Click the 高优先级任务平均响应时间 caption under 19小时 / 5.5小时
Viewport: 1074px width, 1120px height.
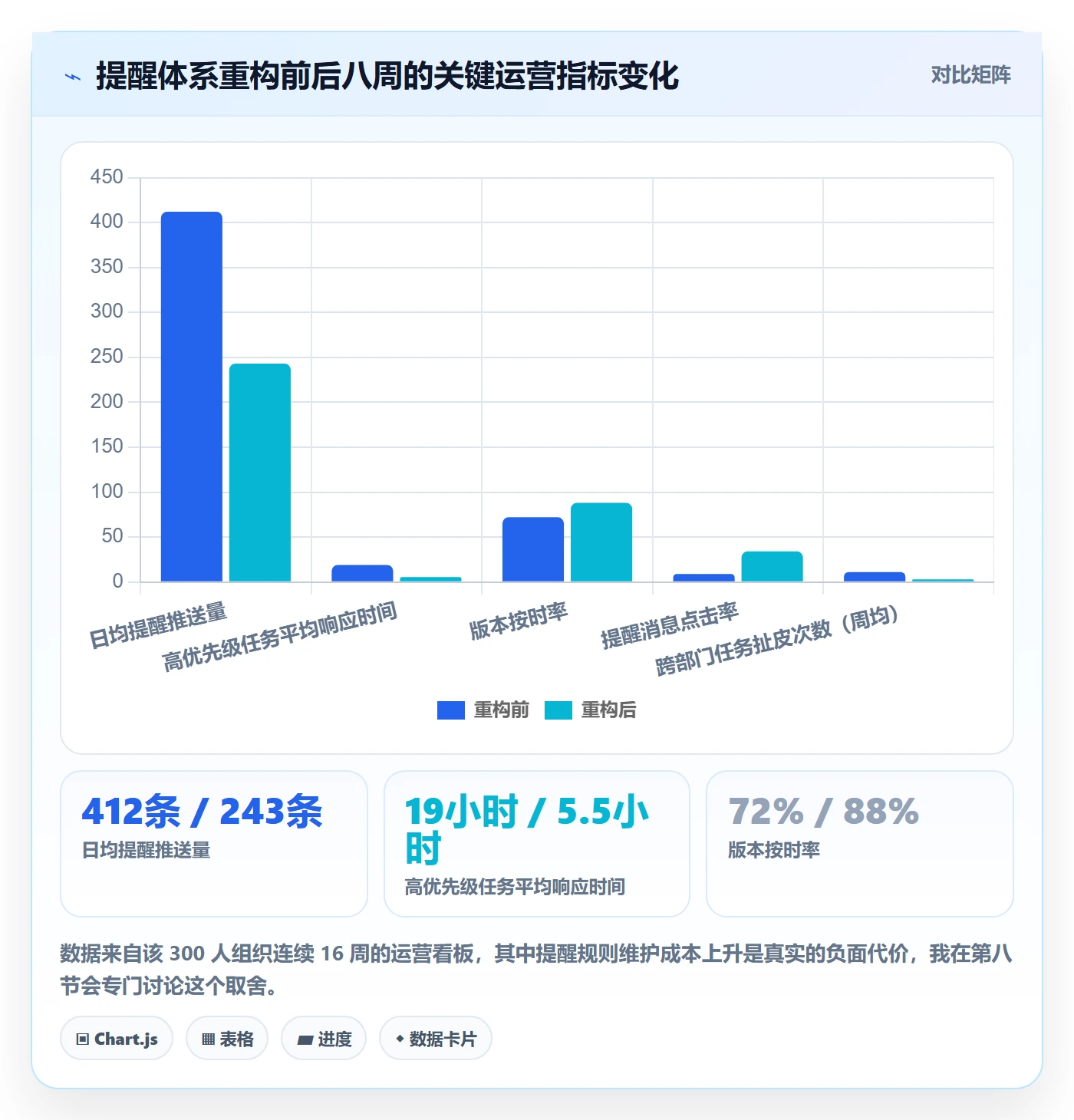tap(516, 887)
